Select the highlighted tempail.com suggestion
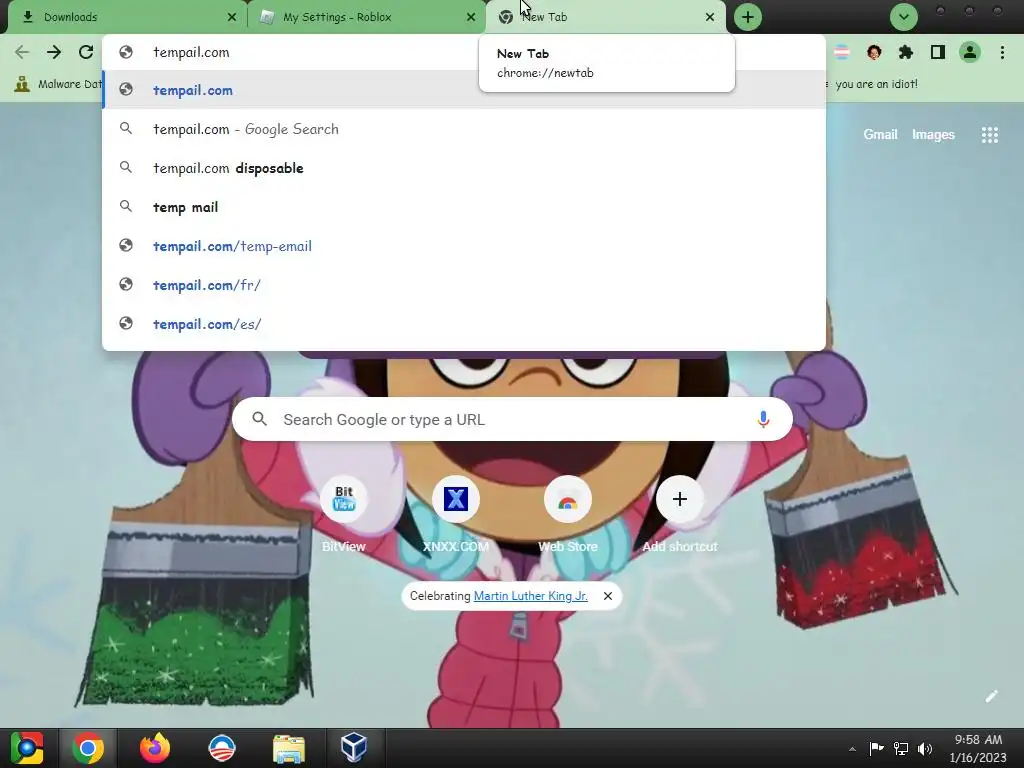Viewport: 1024px width, 768px height. click(464, 90)
